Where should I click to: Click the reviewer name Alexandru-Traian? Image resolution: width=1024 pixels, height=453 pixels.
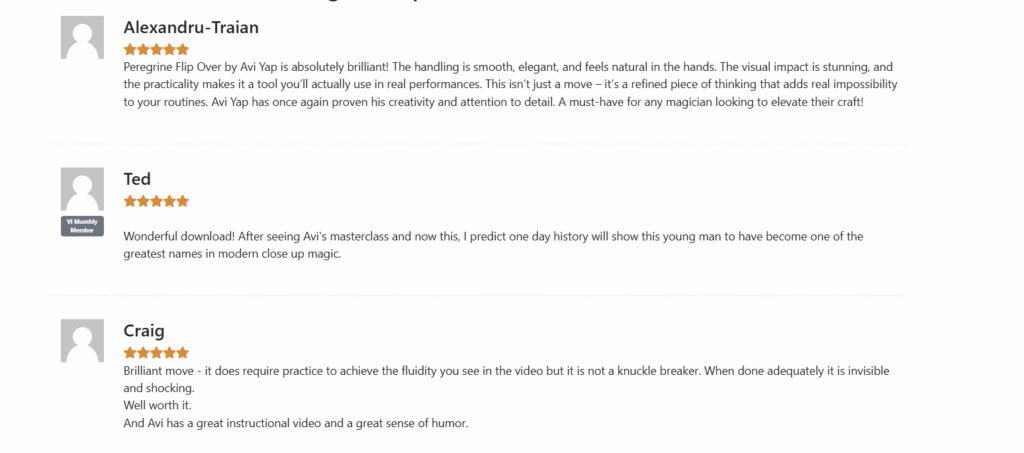point(191,27)
